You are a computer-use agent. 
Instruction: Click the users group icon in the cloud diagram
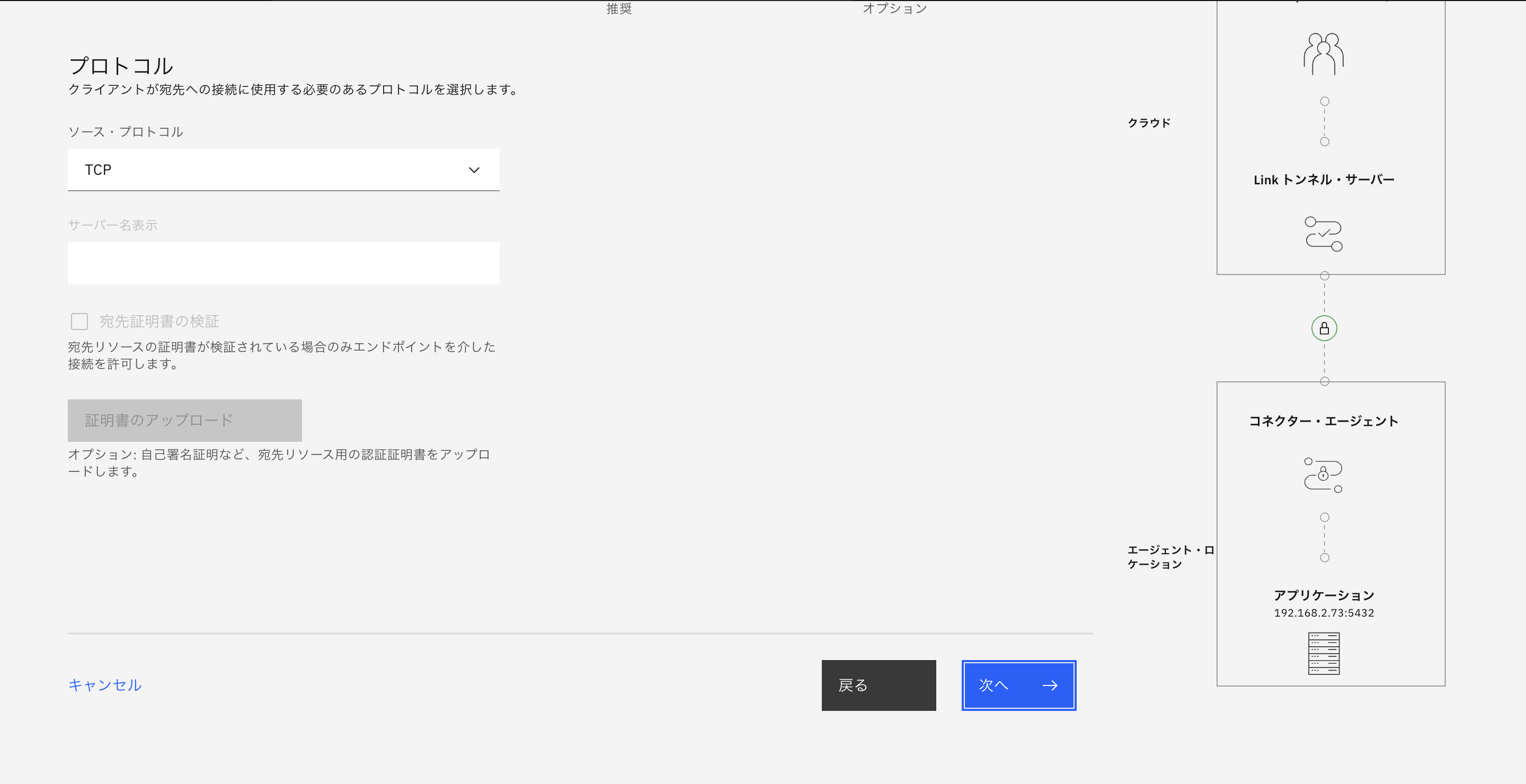[1324, 55]
